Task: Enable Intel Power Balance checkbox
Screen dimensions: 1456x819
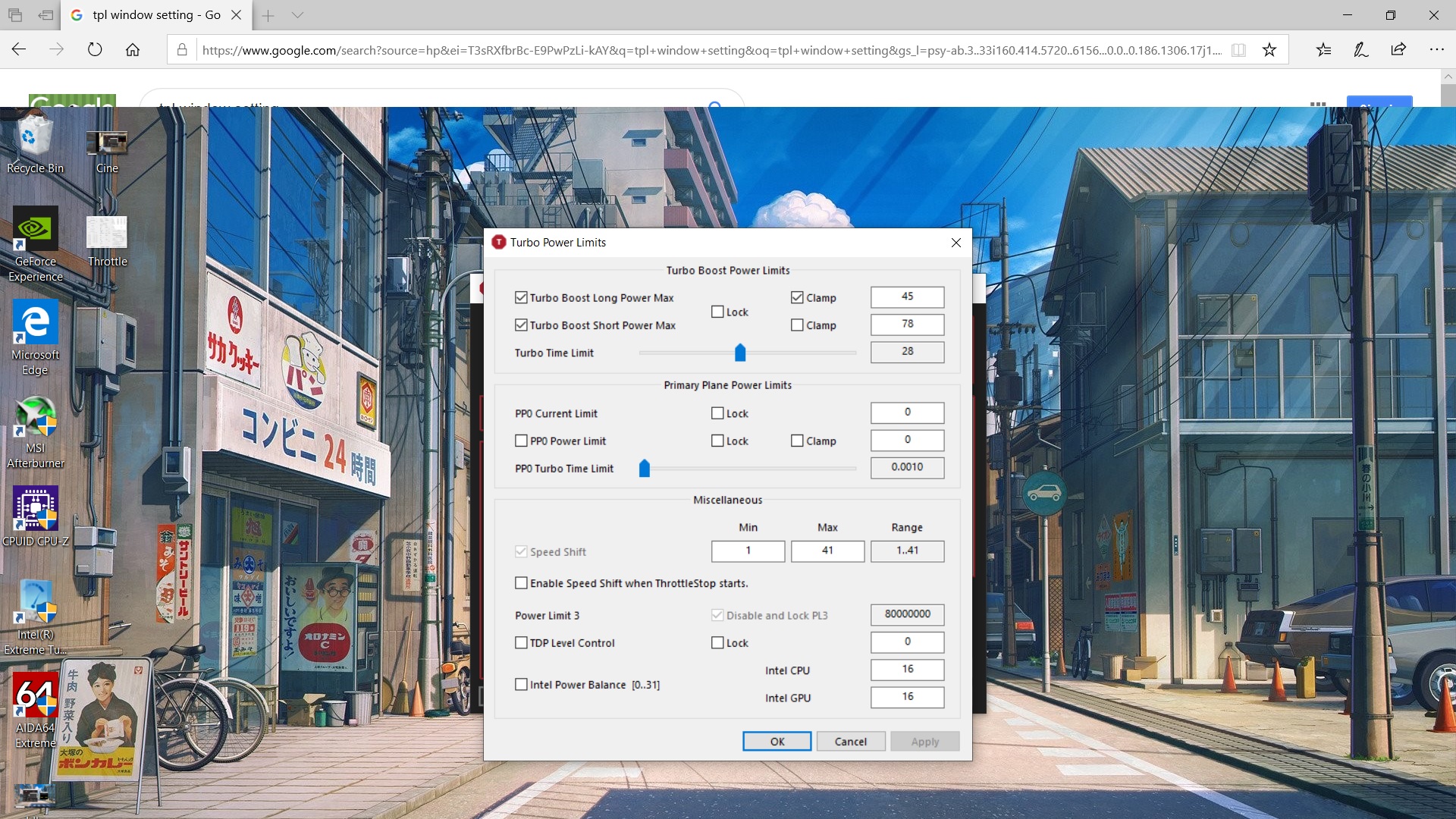Action: coord(521,684)
